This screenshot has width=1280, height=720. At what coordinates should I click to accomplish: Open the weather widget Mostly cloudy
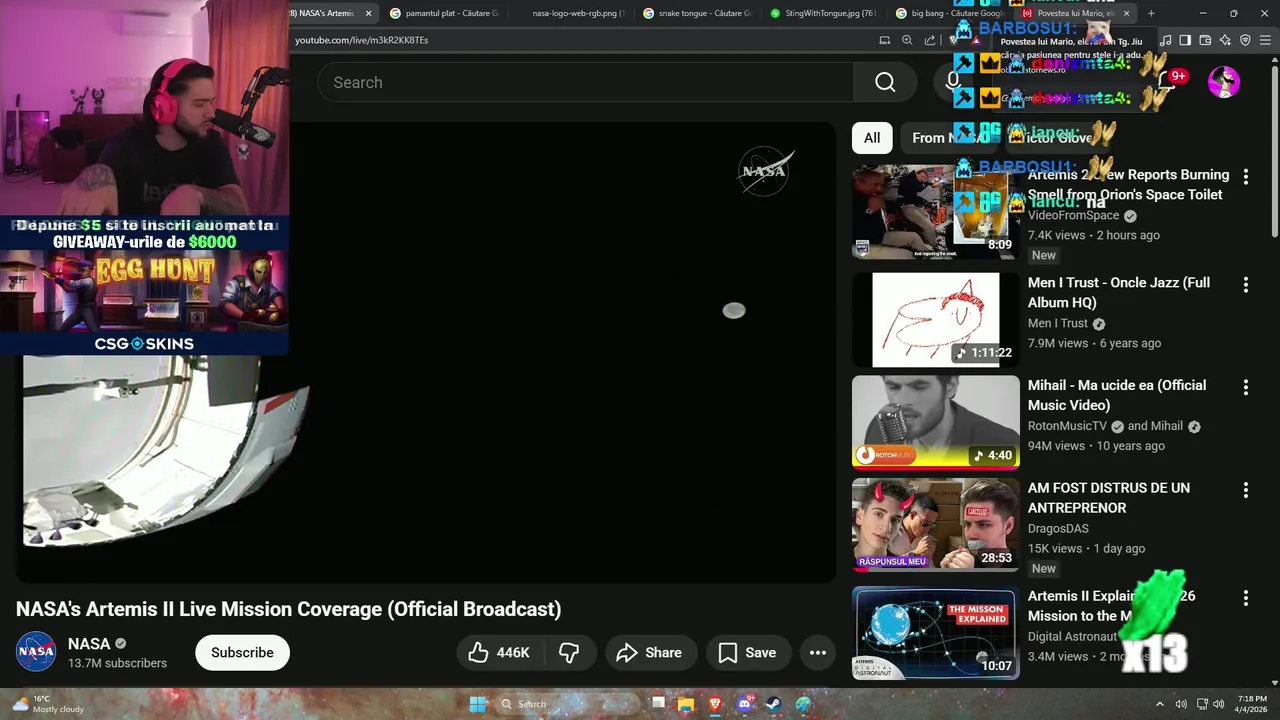(48, 704)
